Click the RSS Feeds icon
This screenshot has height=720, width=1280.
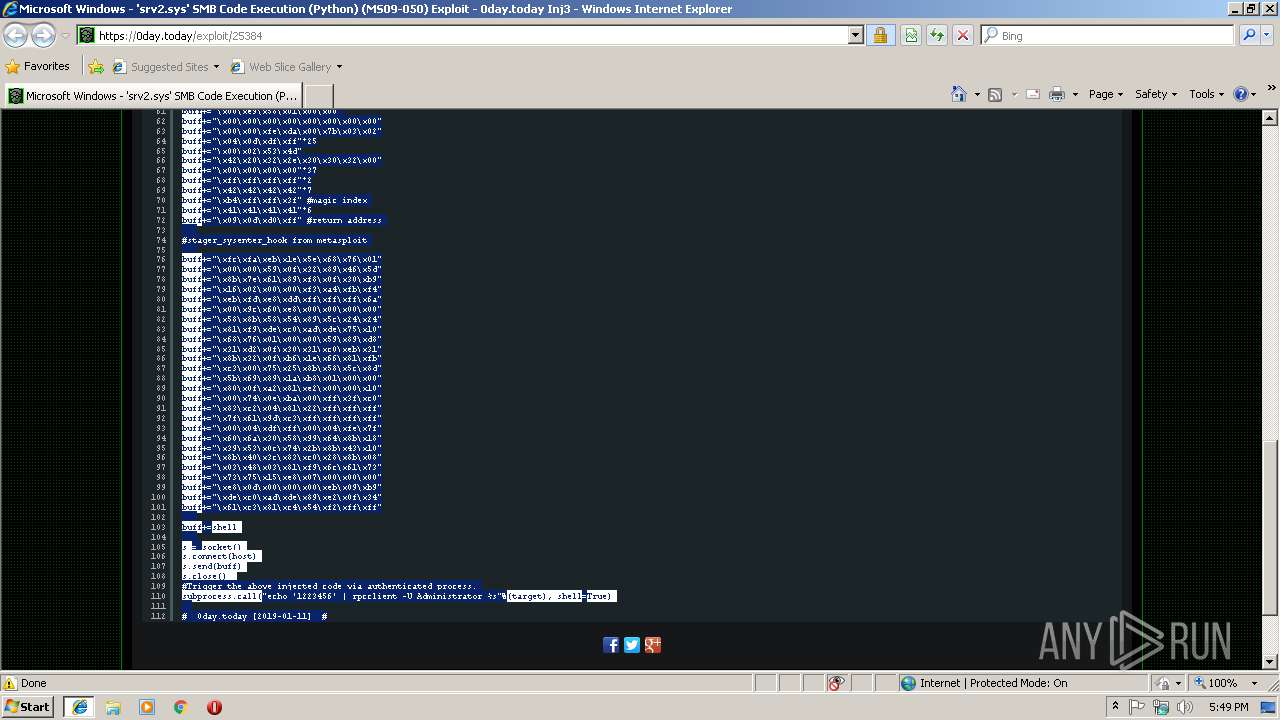point(995,94)
